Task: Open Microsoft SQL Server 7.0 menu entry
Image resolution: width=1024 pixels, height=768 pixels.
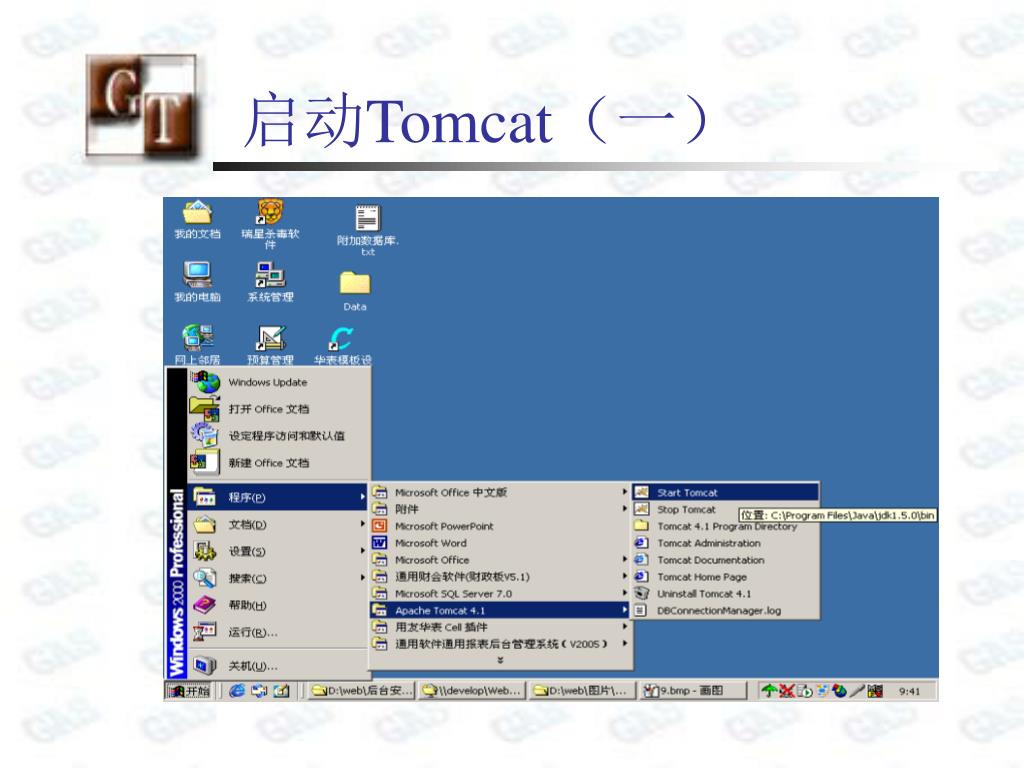Action: [x=500, y=594]
